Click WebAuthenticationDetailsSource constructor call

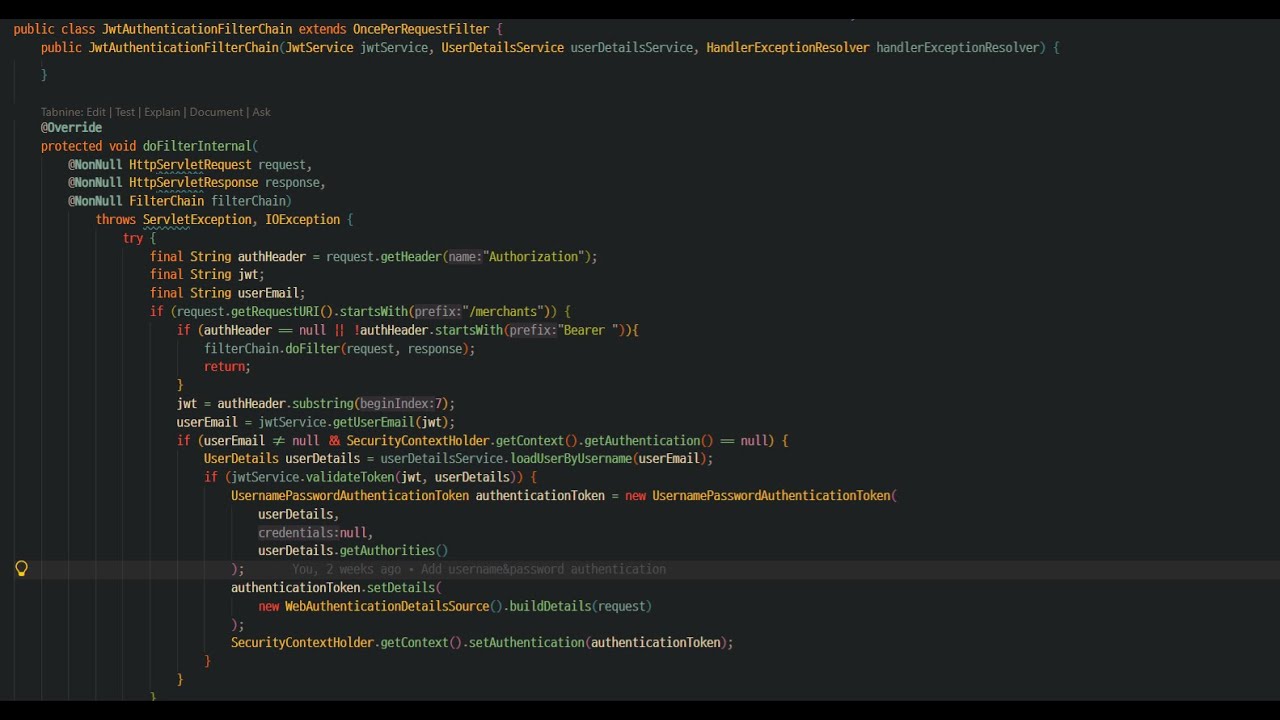click(x=387, y=606)
